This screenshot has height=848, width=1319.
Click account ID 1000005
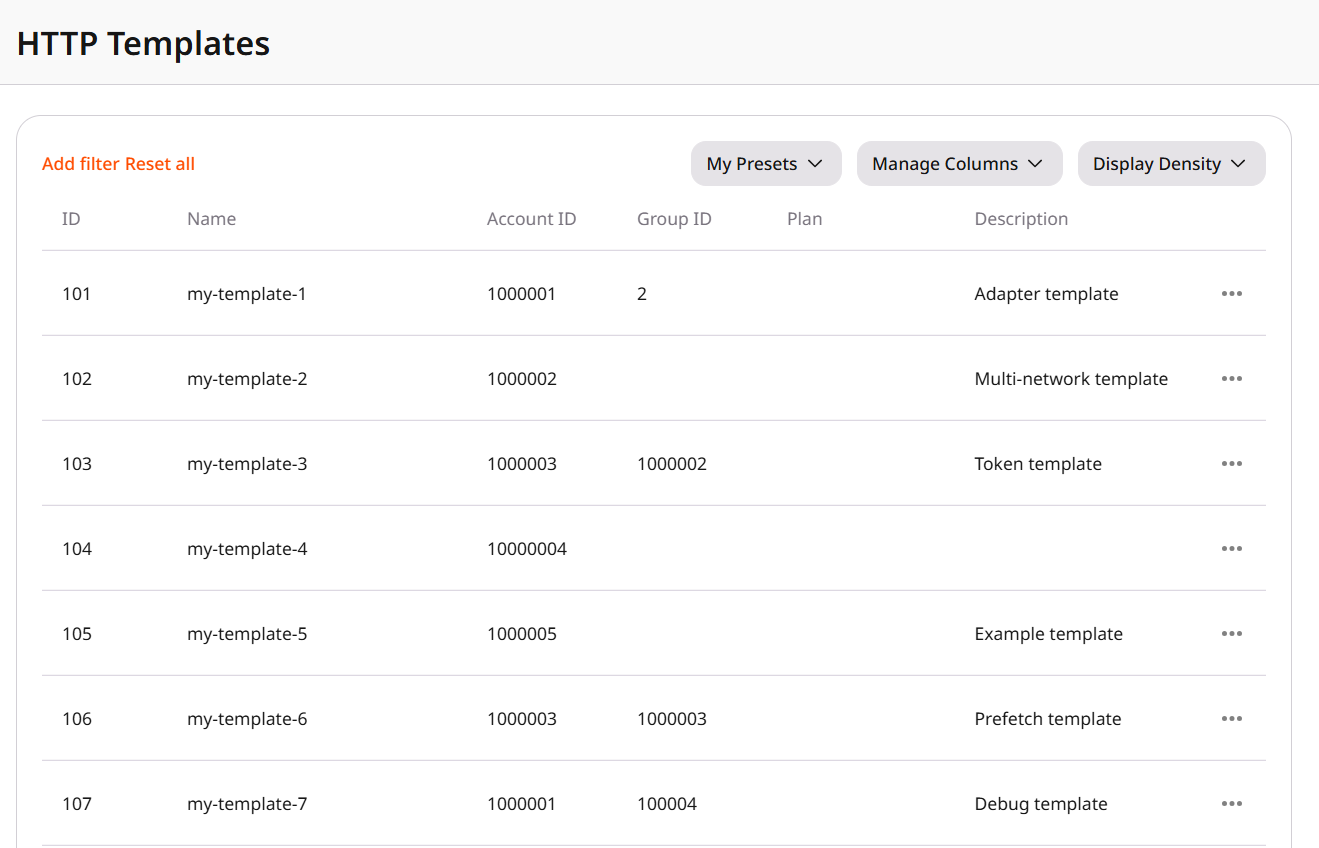click(522, 634)
